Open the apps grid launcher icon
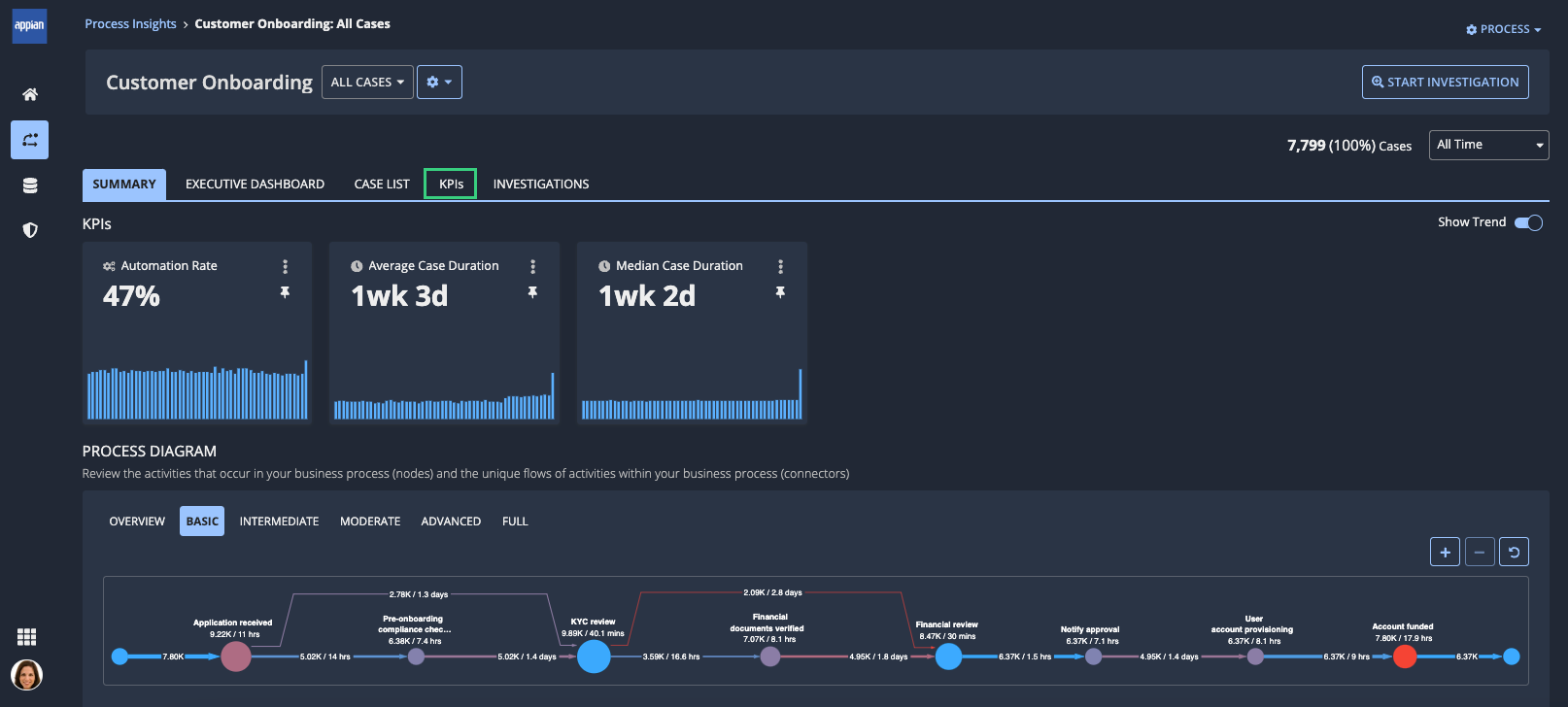Viewport: 1568px width, 707px height. pos(27,637)
